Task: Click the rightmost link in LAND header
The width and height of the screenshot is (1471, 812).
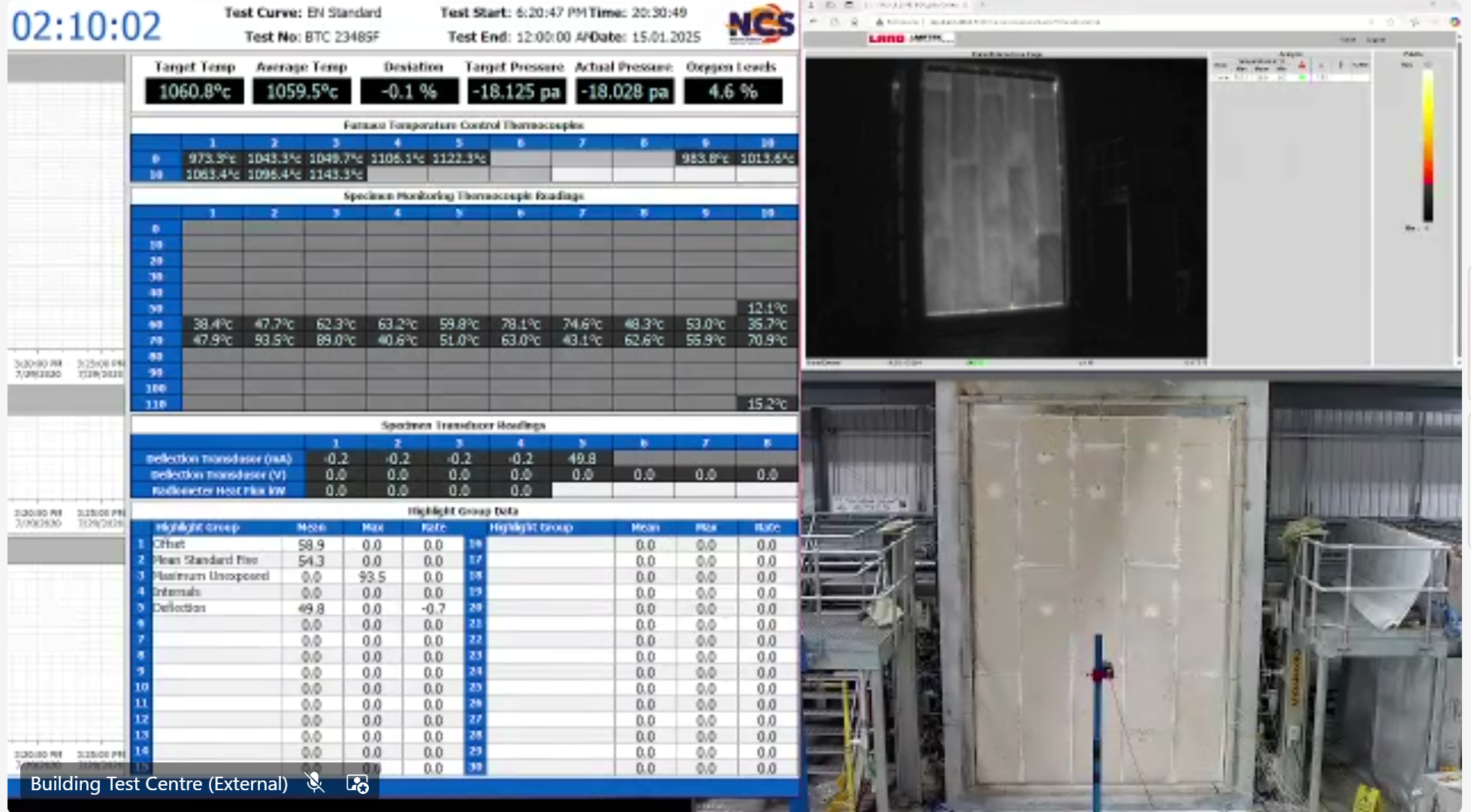Action: [x=1376, y=39]
